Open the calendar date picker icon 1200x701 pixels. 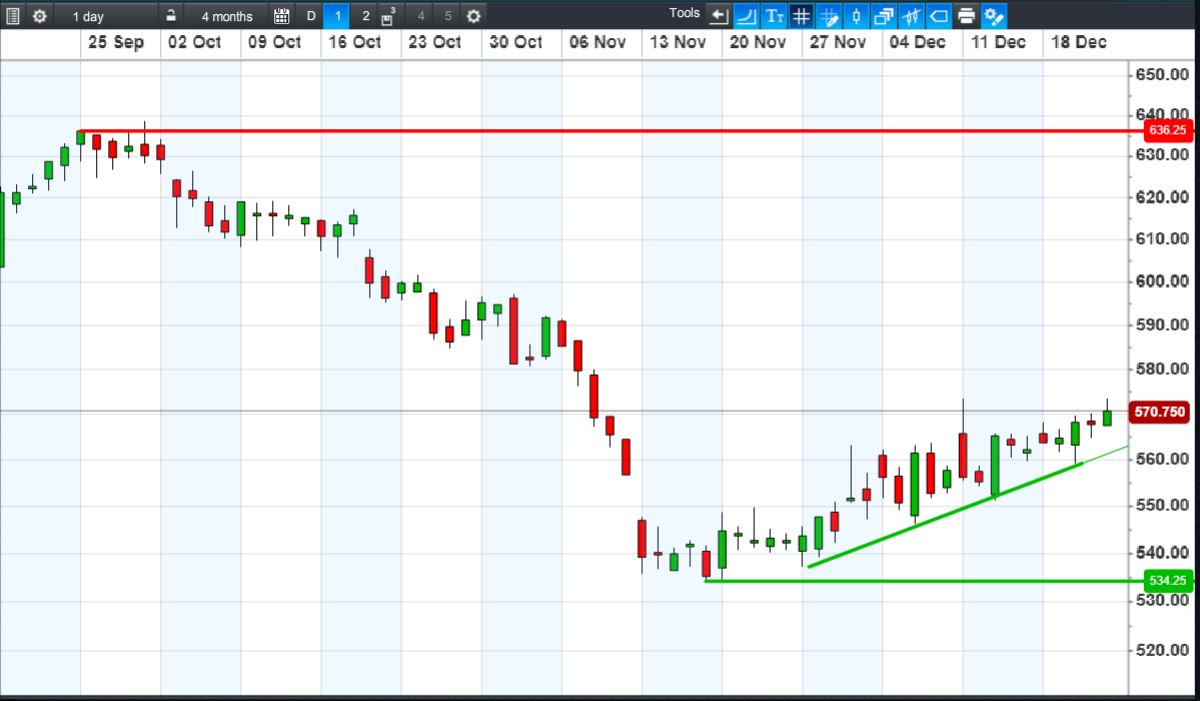tap(282, 16)
